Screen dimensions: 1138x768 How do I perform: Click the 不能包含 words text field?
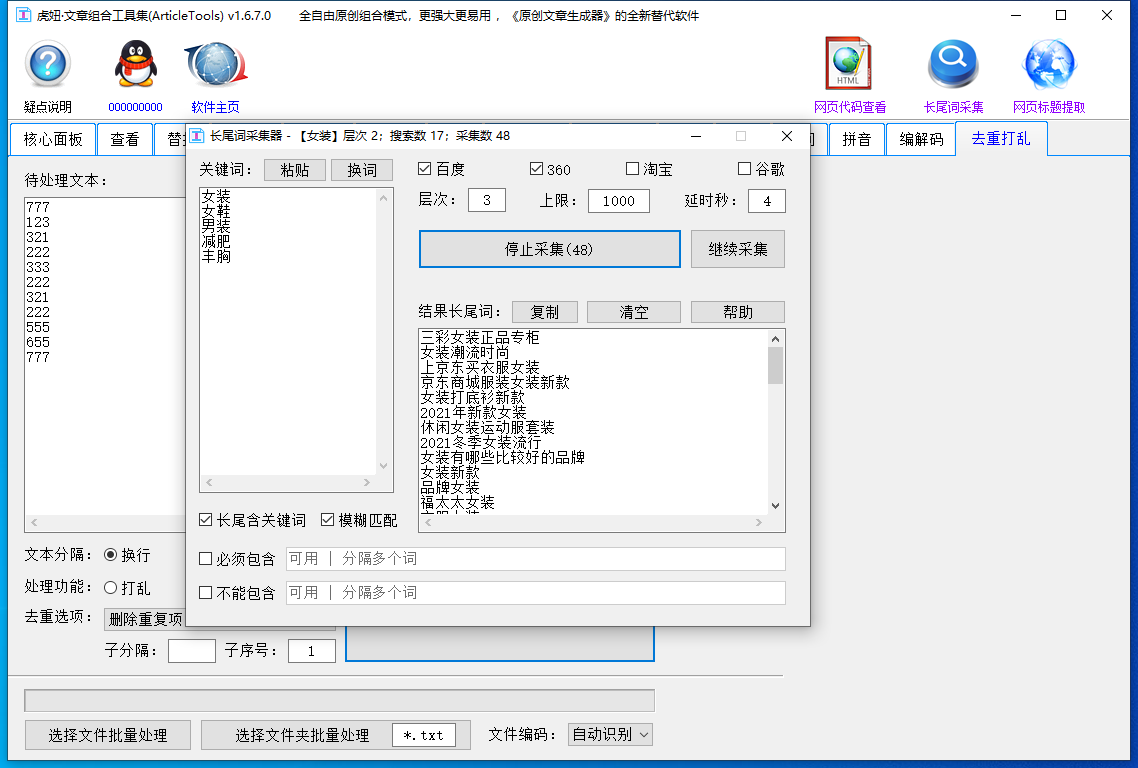point(536,592)
